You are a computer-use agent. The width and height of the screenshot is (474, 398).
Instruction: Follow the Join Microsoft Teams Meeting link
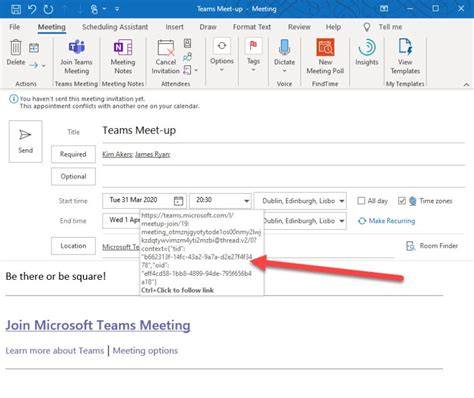(98, 325)
